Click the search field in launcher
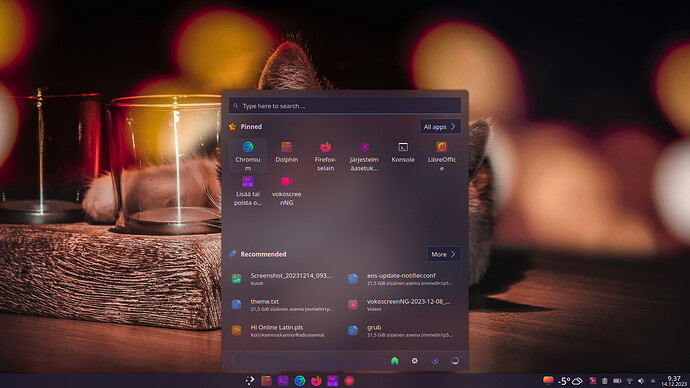This screenshot has height=388, width=690. (345, 106)
